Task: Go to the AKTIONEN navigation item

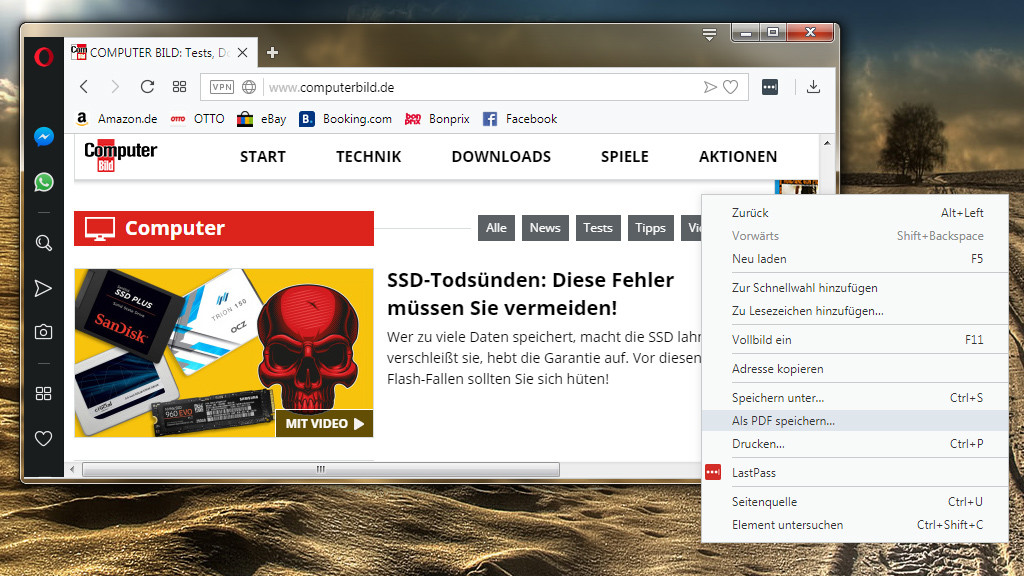Action: coord(738,157)
